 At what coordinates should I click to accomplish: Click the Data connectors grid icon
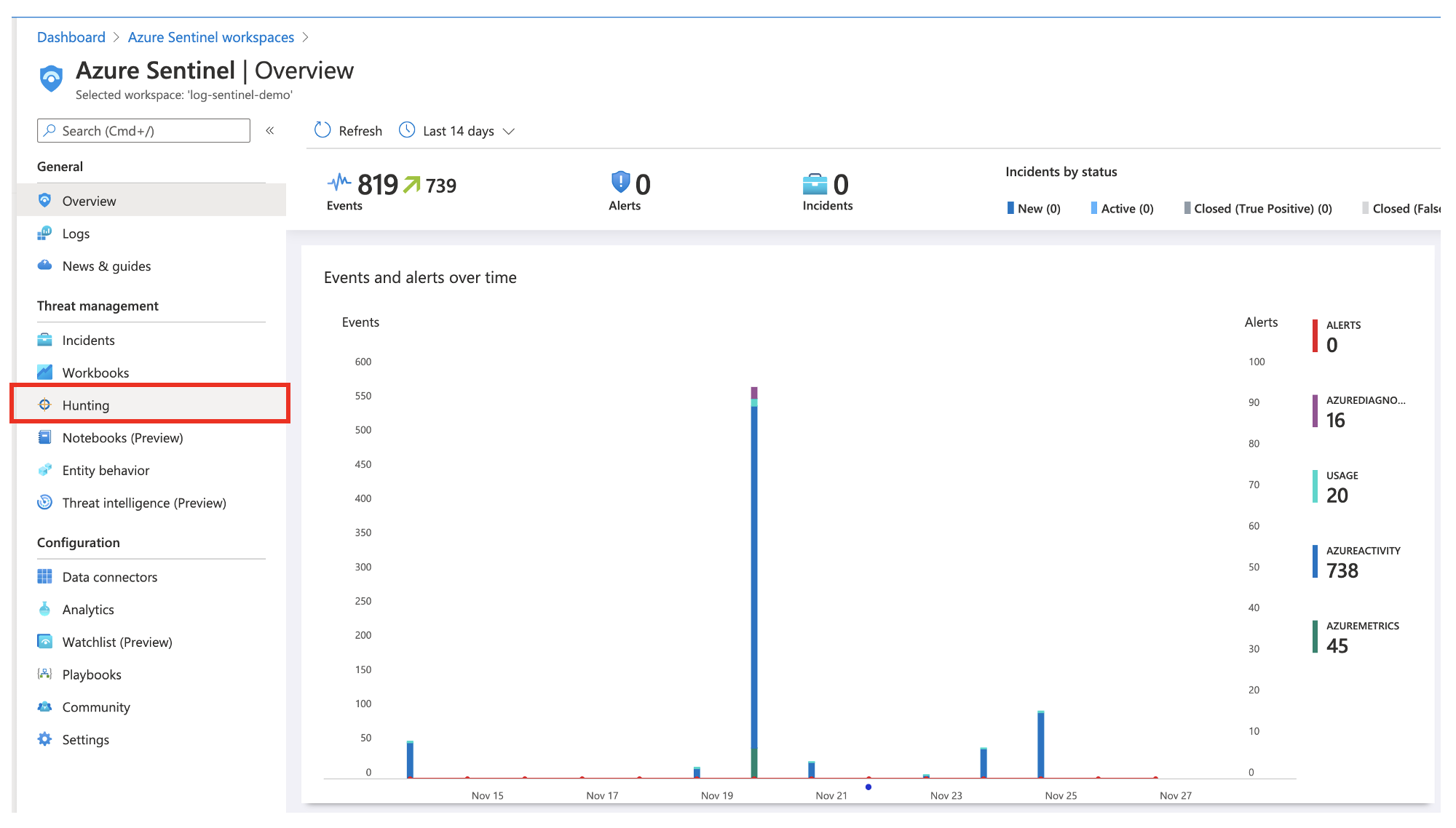[44, 576]
